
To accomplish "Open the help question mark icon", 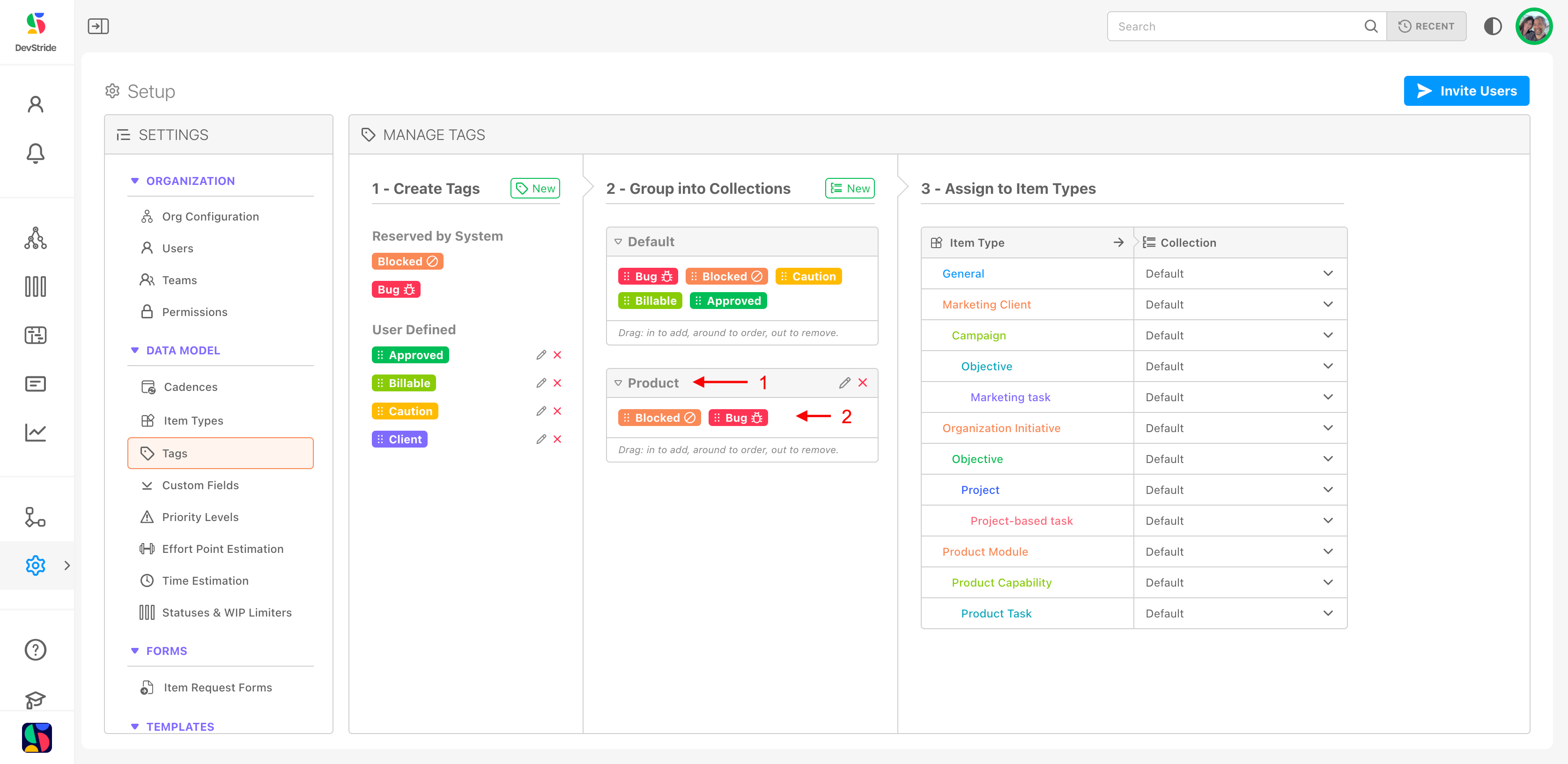I will point(35,650).
